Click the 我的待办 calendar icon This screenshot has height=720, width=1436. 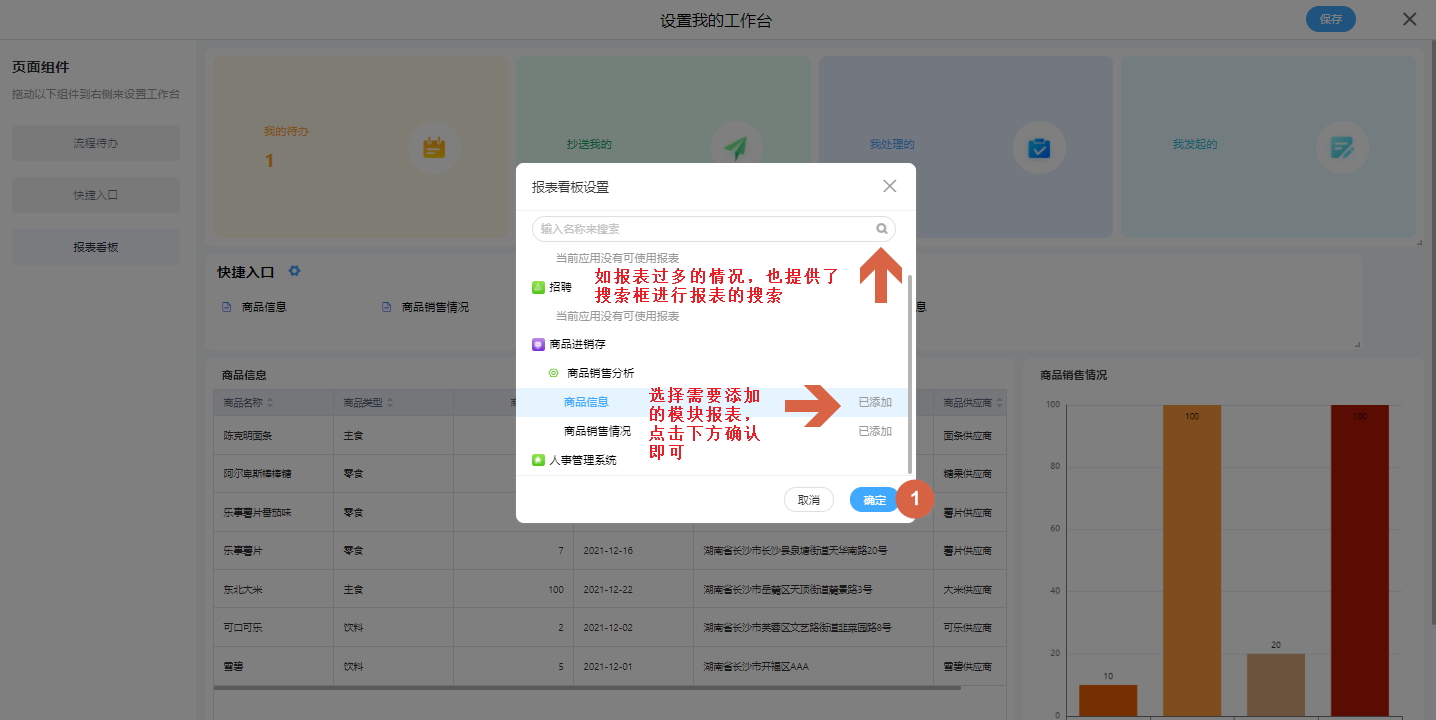pyautogui.click(x=434, y=148)
